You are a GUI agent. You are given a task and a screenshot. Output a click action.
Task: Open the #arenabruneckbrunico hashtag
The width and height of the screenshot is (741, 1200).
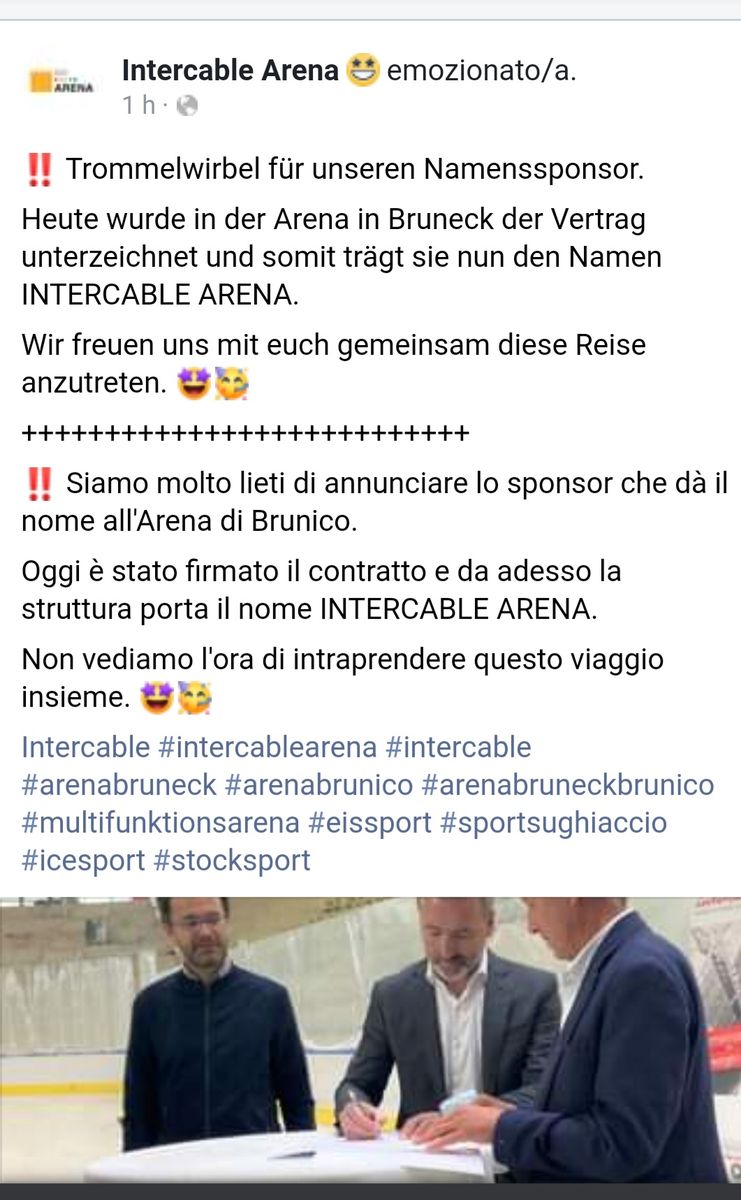(568, 785)
